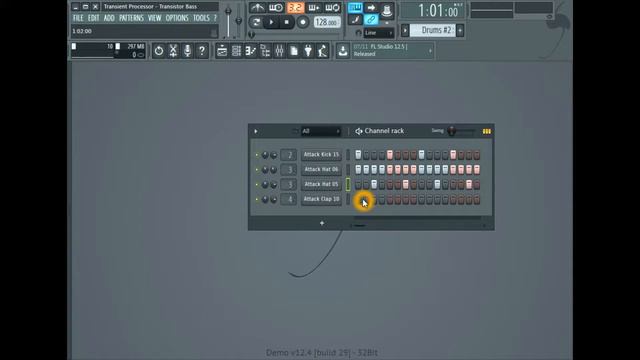Open the plugin picker plug icon

[308, 51]
